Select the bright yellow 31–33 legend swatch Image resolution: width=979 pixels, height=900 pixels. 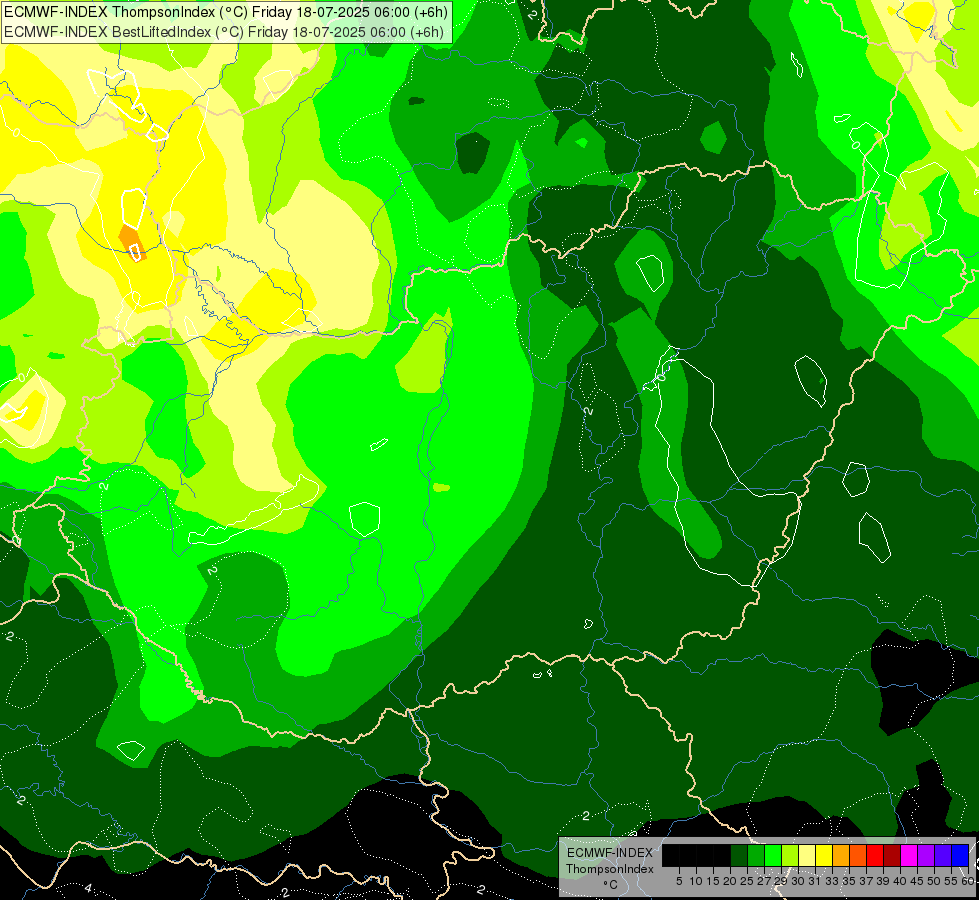824,855
